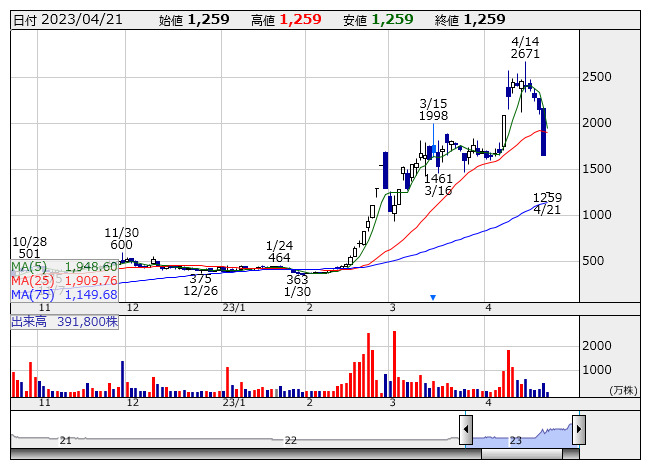Select the MA(75) legend entry
The height and width of the screenshot is (470, 653).
pyautogui.click(x=64, y=294)
